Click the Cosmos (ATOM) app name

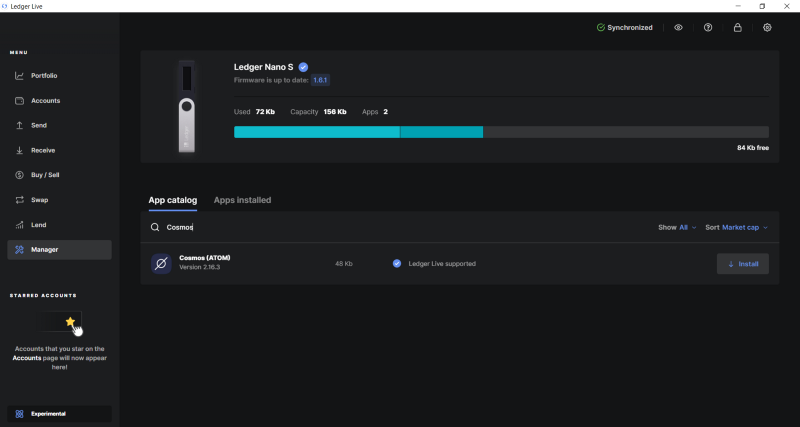point(205,258)
